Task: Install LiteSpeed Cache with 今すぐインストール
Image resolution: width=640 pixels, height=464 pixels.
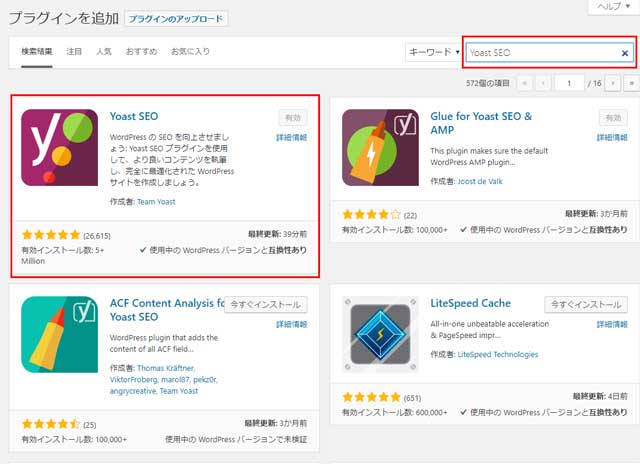Action: point(586,304)
